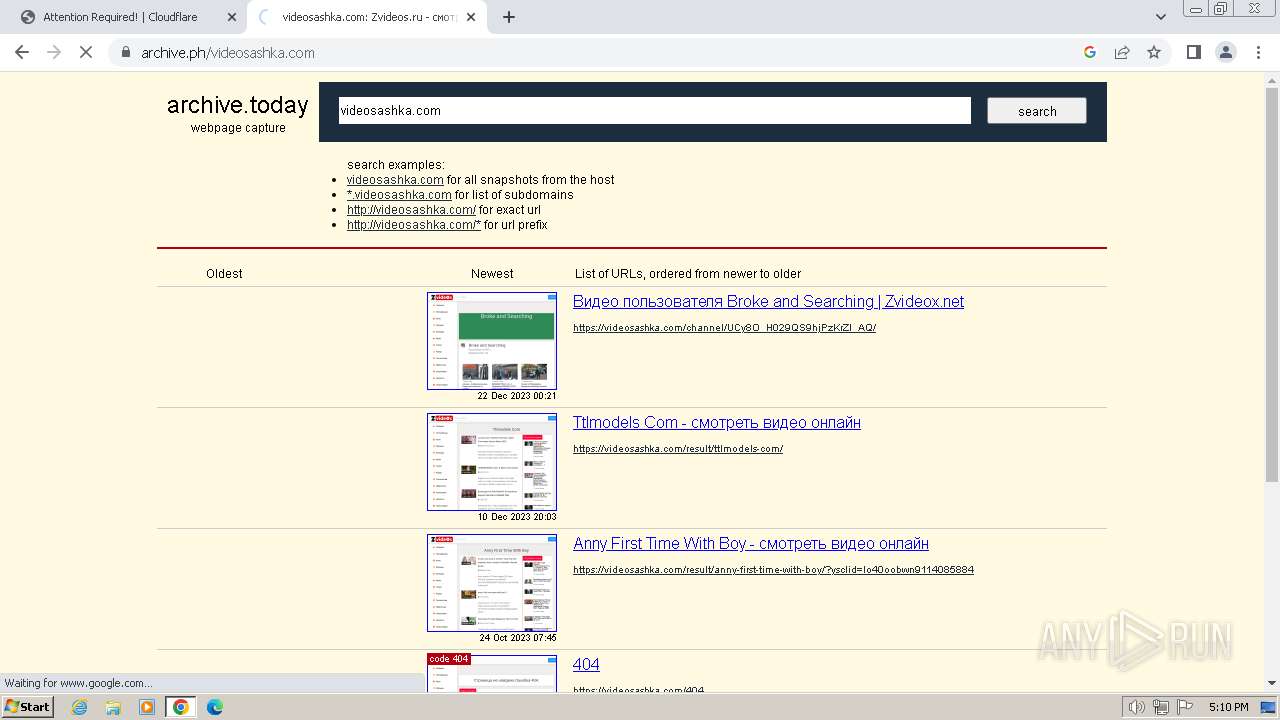Click the Newest column header

[492, 274]
